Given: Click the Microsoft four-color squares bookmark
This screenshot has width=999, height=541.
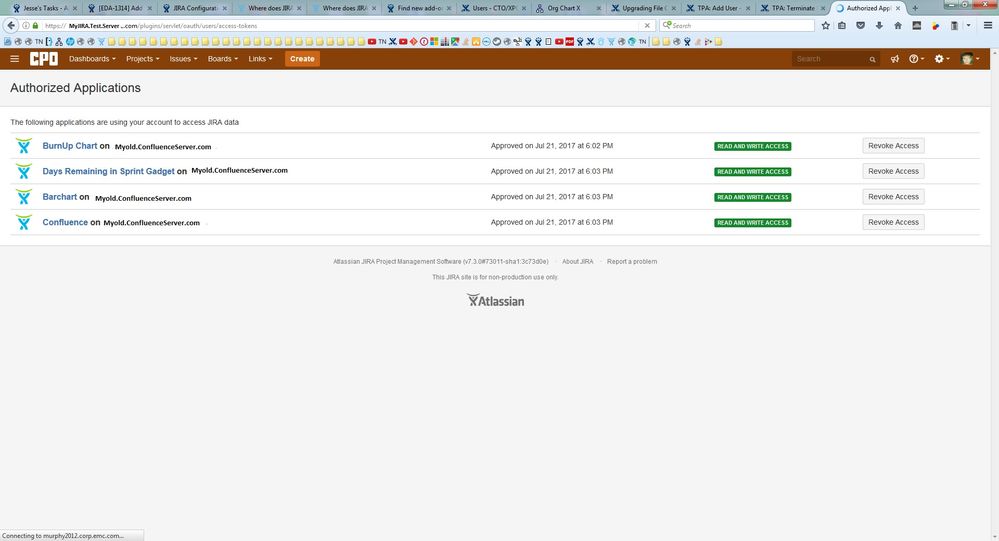Looking at the screenshot, I should pos(434,41).
